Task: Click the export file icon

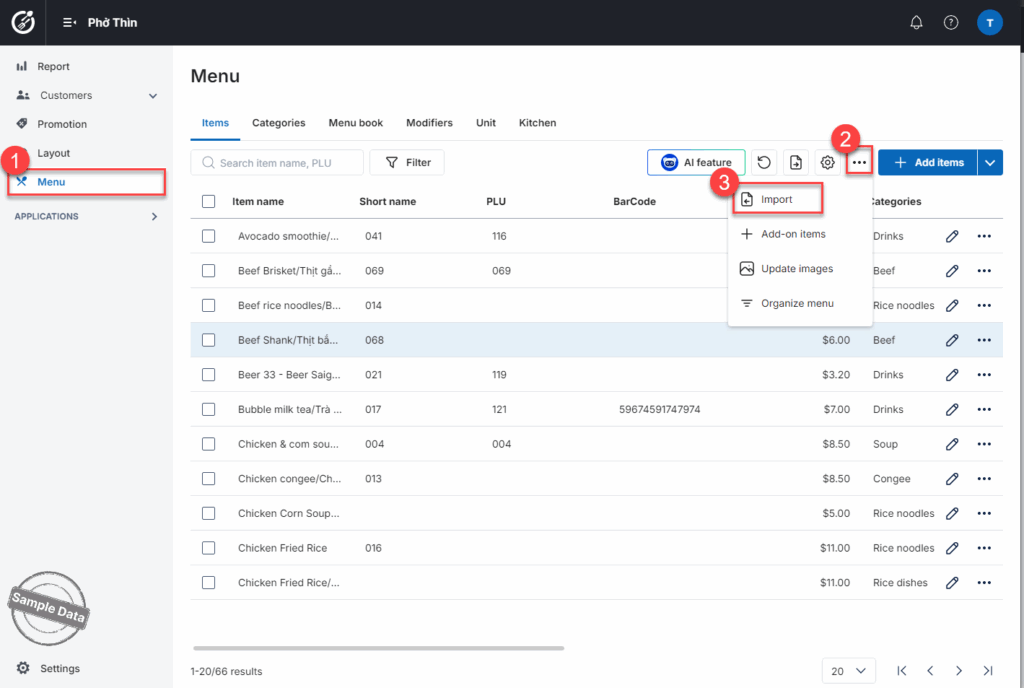Action: pos(796,163)
